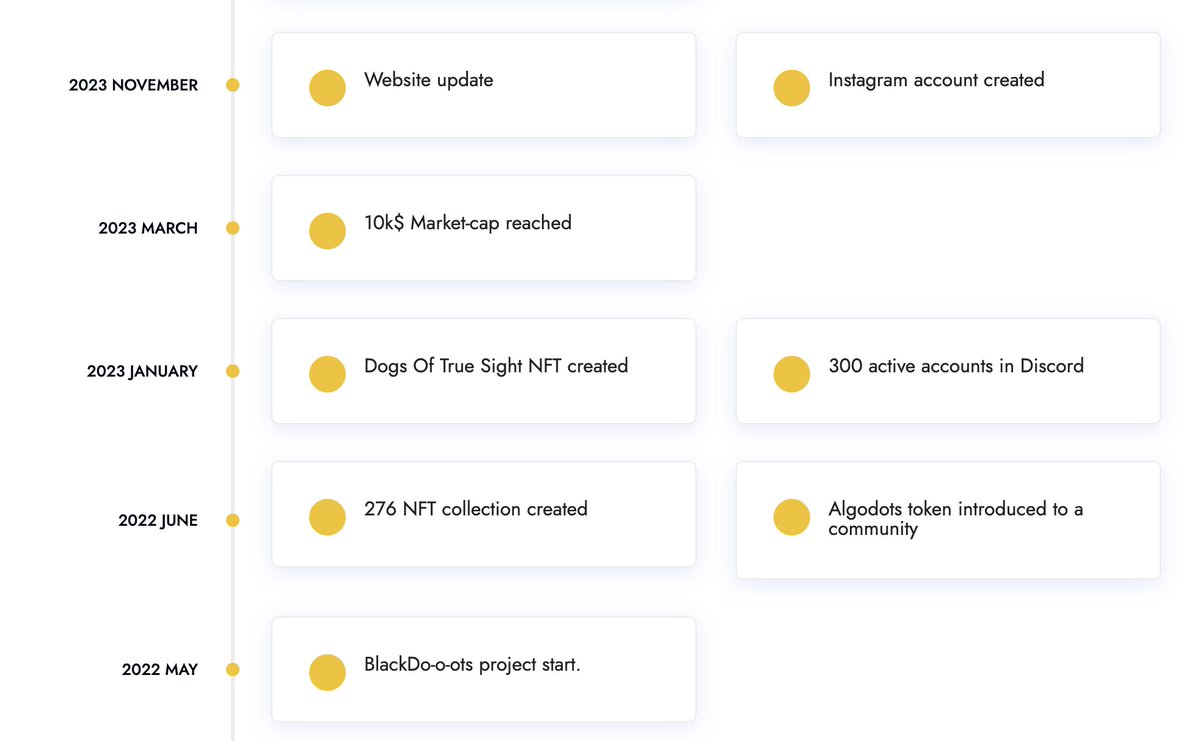Click the yellow circle beside BlackDo-o-ots project start
Image resolution: width=1200 pixels, height=741 pixels.
[327, 672]
